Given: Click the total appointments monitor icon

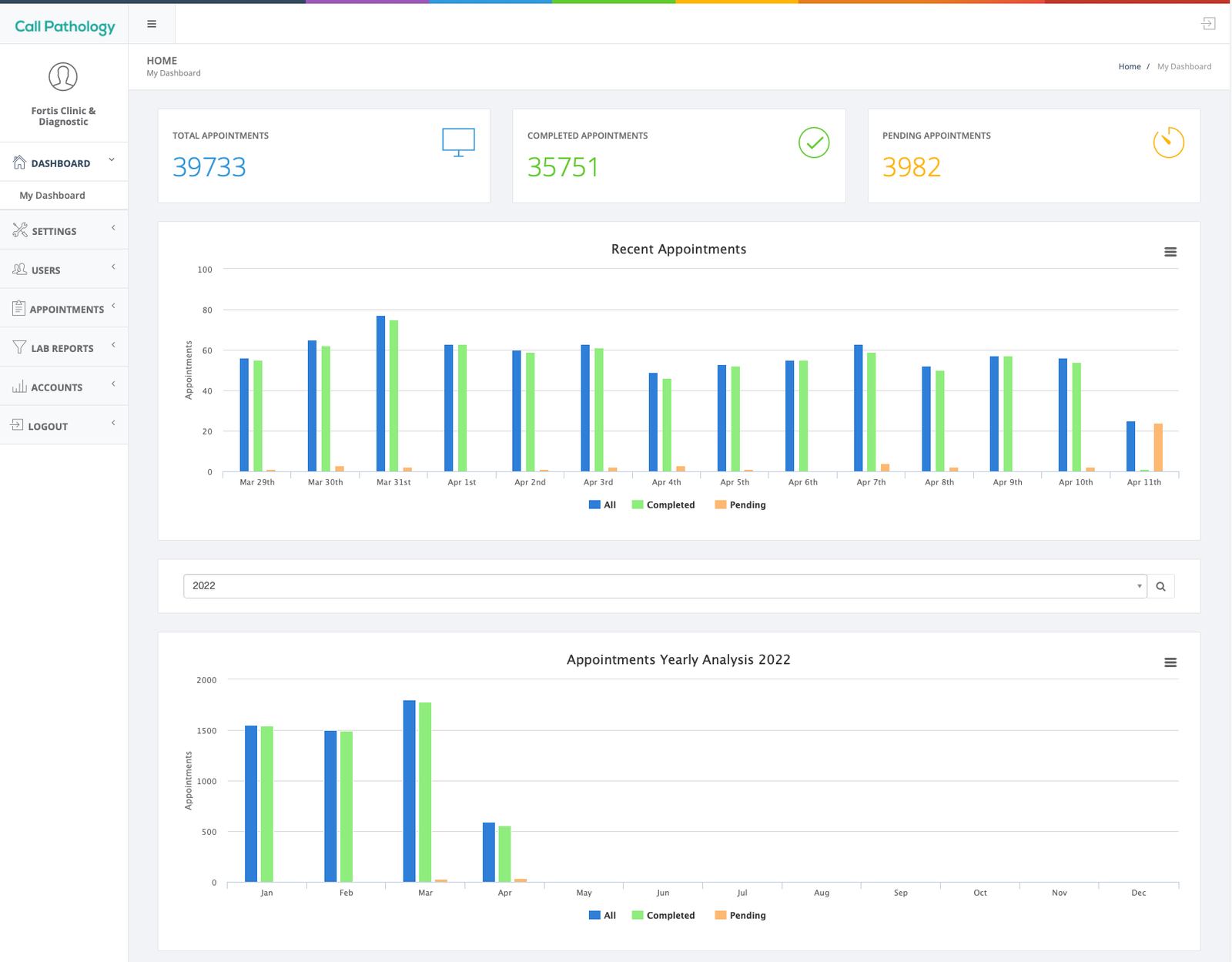Looking at the screenshot, I should pyautogui.click(x=458, y=142).
